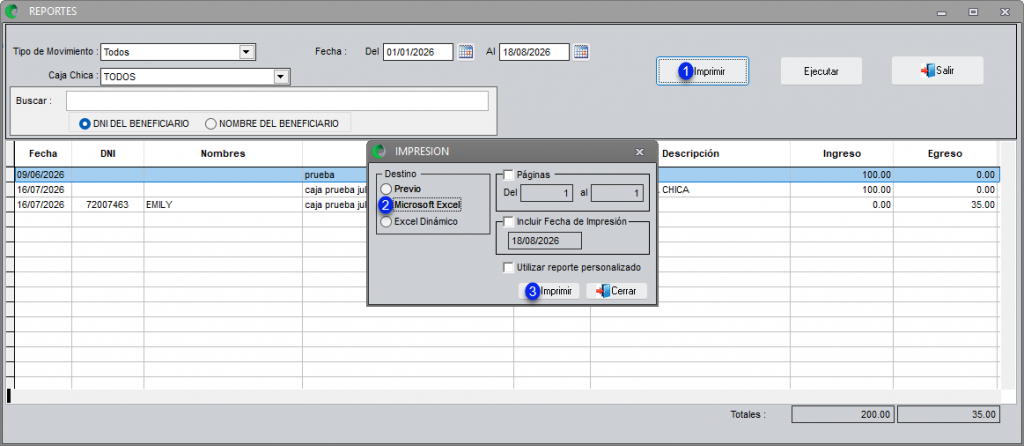Click the IMPRESION dialog app logo icon
The image size is (1024, 446).
pyautogui.click(x=379, y=151)
